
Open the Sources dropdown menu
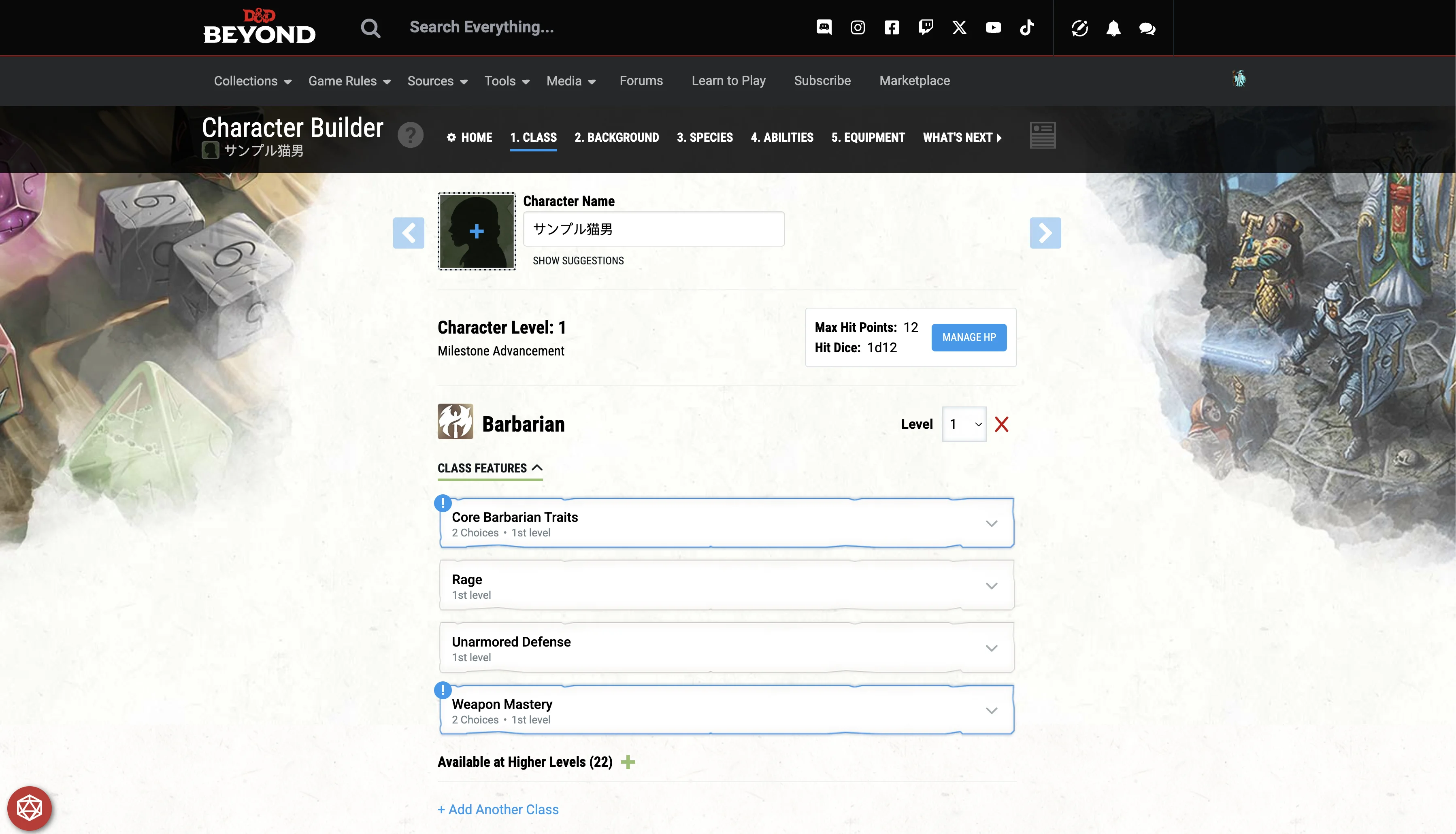(438, 81)
